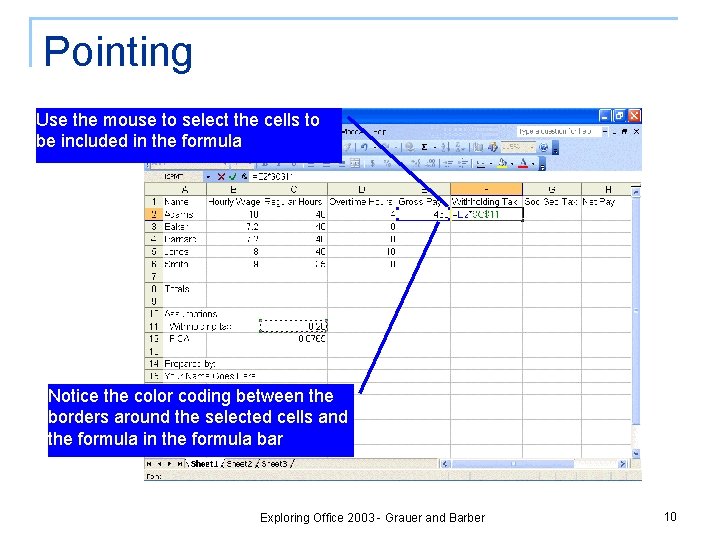720x540 pixels.
Task: Click the 'Gross Pay' header cell
Action: [x=423, y=202]
